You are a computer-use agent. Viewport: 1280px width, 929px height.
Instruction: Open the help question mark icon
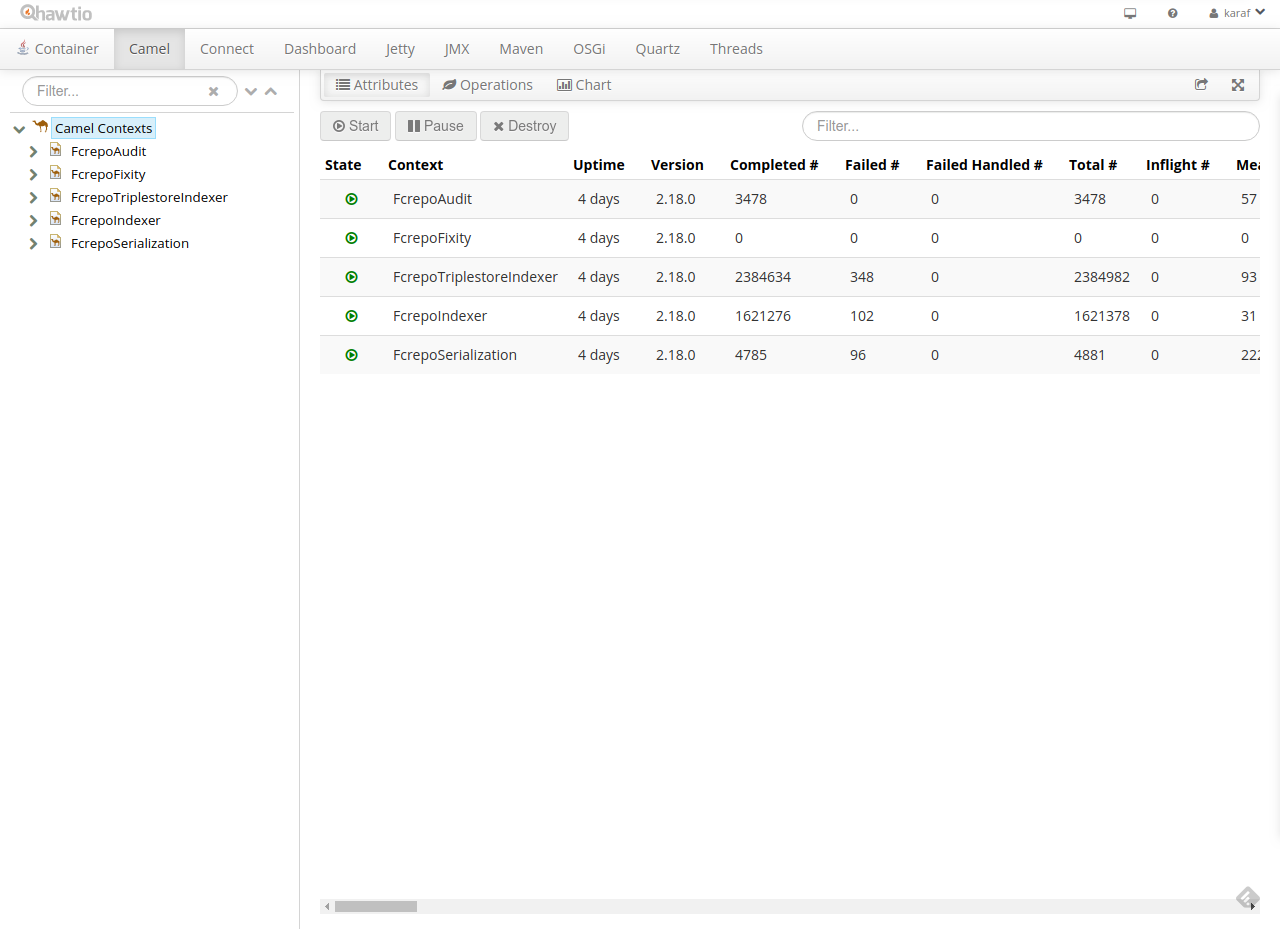(1172, 14)
